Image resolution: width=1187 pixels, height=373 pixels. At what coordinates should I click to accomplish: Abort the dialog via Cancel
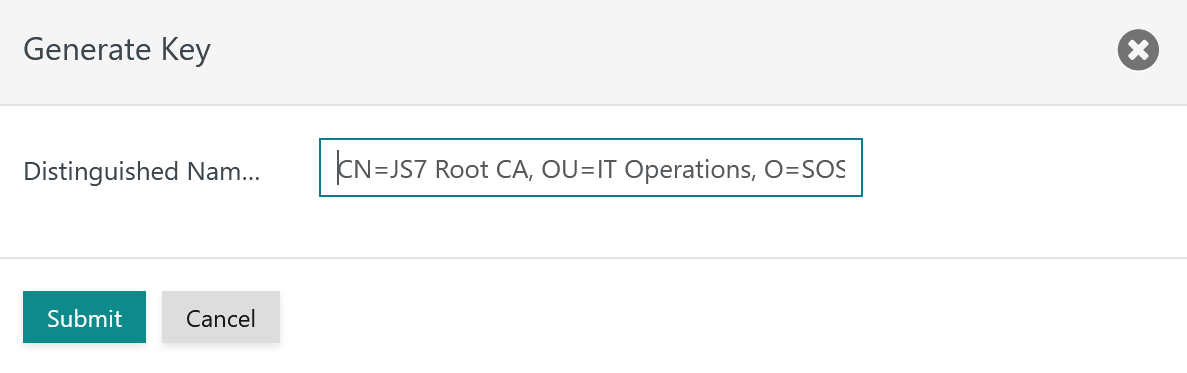click(x=221, y=317)
